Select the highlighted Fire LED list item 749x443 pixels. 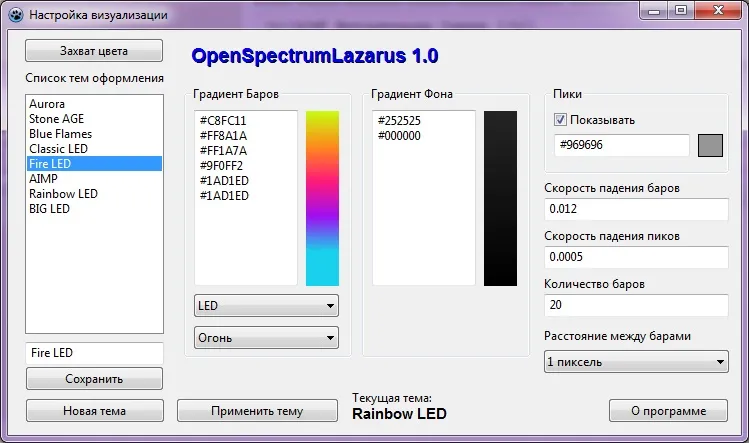pos(94,163)
